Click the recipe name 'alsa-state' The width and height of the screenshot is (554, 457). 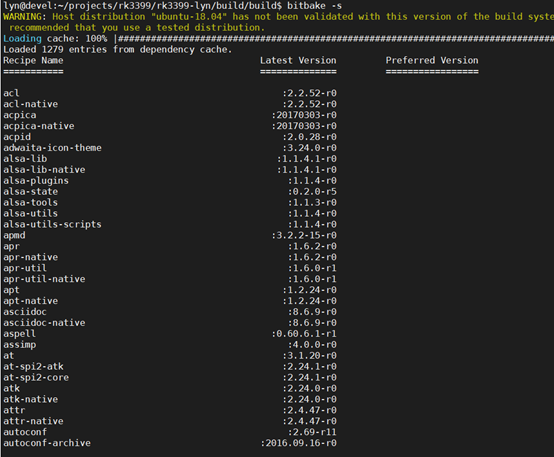[30, 192]
